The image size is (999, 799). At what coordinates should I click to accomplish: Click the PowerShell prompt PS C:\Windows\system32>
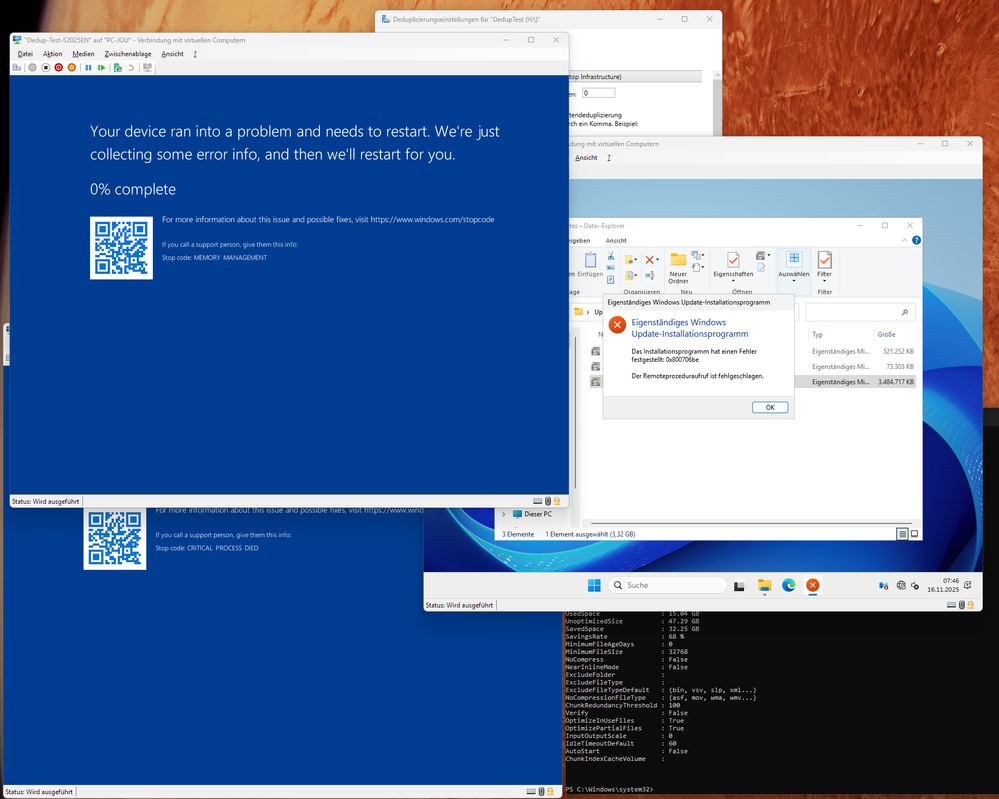click(609, 789)
